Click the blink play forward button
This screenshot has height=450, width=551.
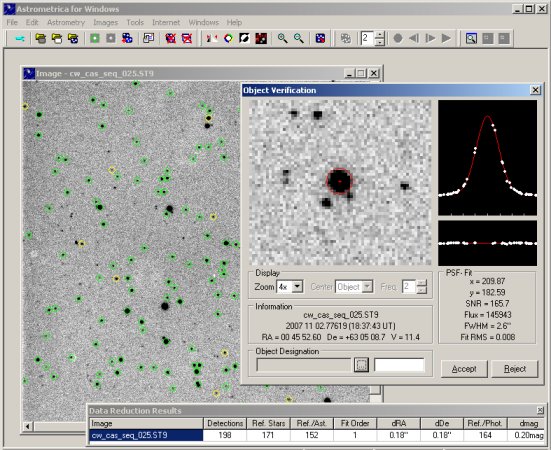(x=446, y=38)
